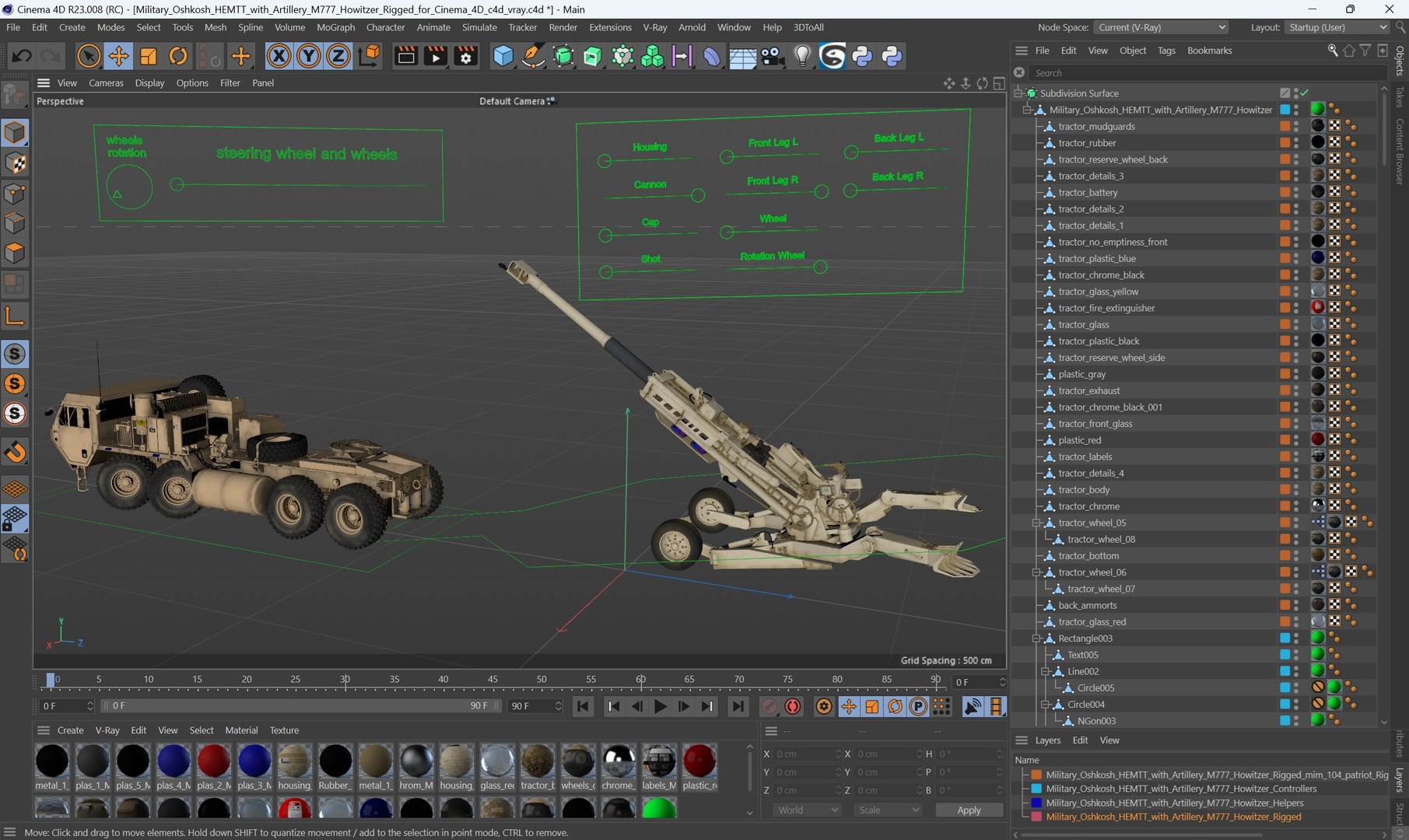Open the Layers panel Edit menu
The height and width of the screenshot is (840, 1409).
point(1080,740)
